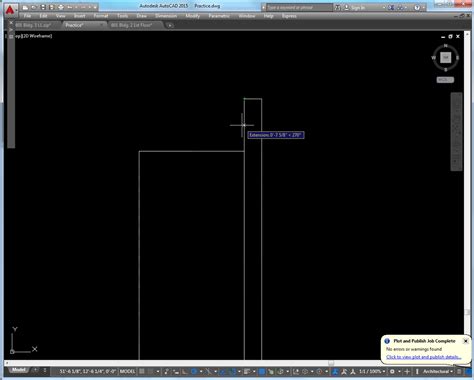Select the Model layout tab
This screenshot has width=474, height=380.
19,370
